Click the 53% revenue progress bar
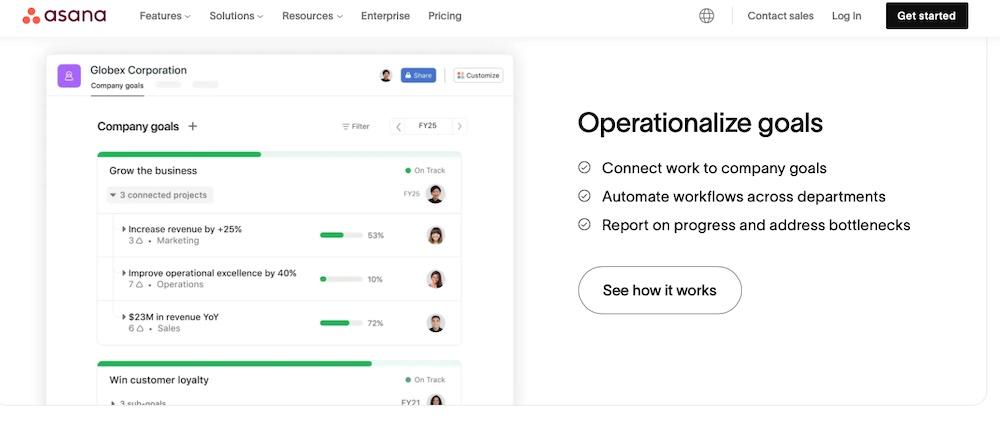 pyautogui.click(x=340, y=236)
